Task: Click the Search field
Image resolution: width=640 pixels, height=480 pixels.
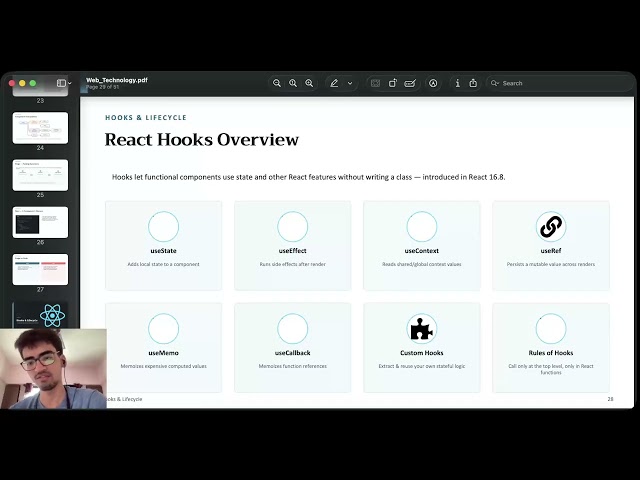Action: point(559,83)
